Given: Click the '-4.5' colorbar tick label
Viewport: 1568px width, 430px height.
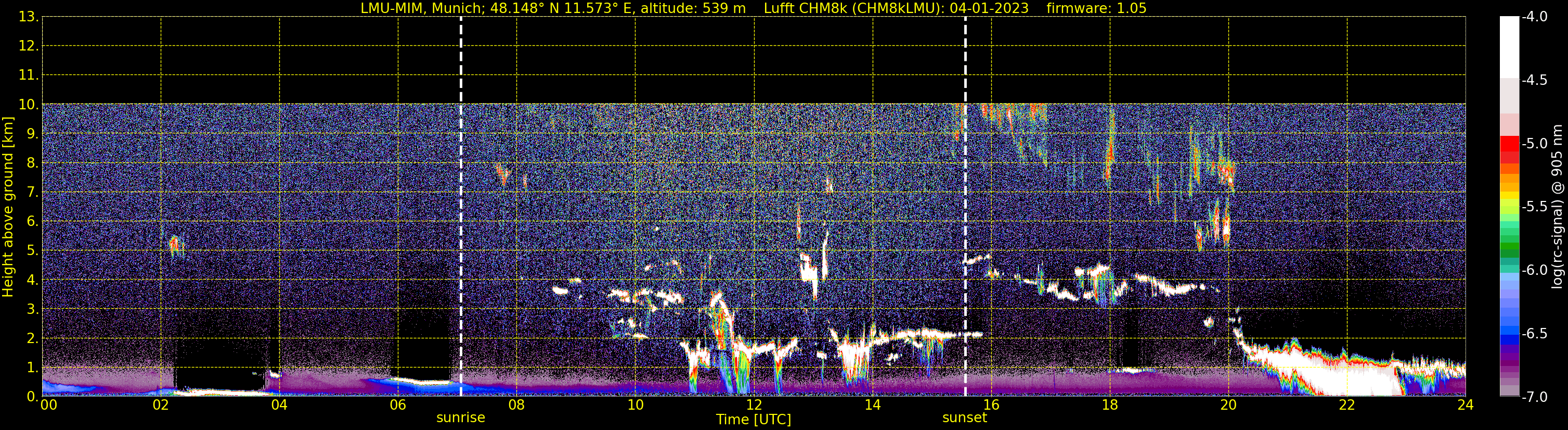Looking at the screenshot, I should (1535, 80).
